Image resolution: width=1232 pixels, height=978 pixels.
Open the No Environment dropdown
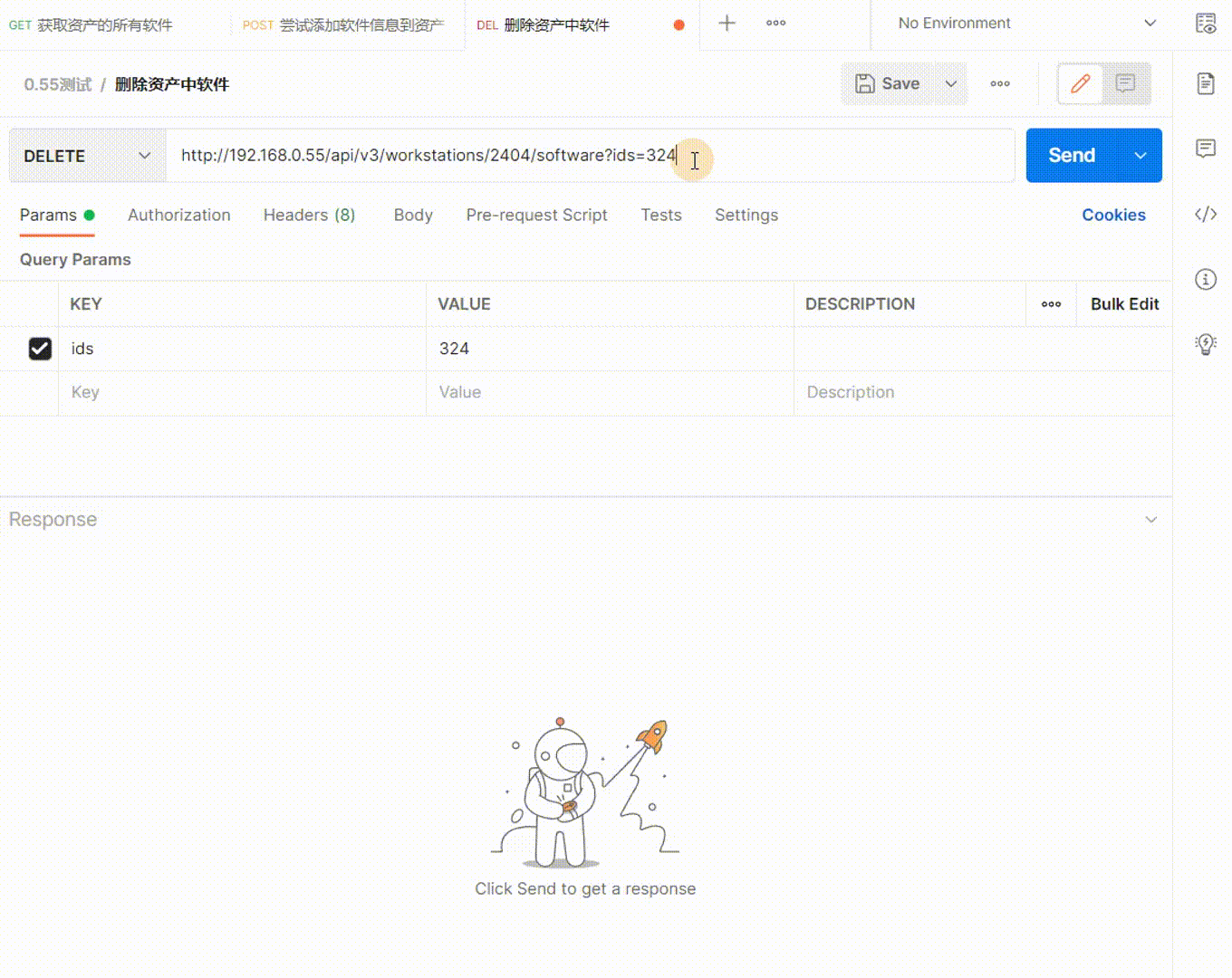[x=1027, y=24]
